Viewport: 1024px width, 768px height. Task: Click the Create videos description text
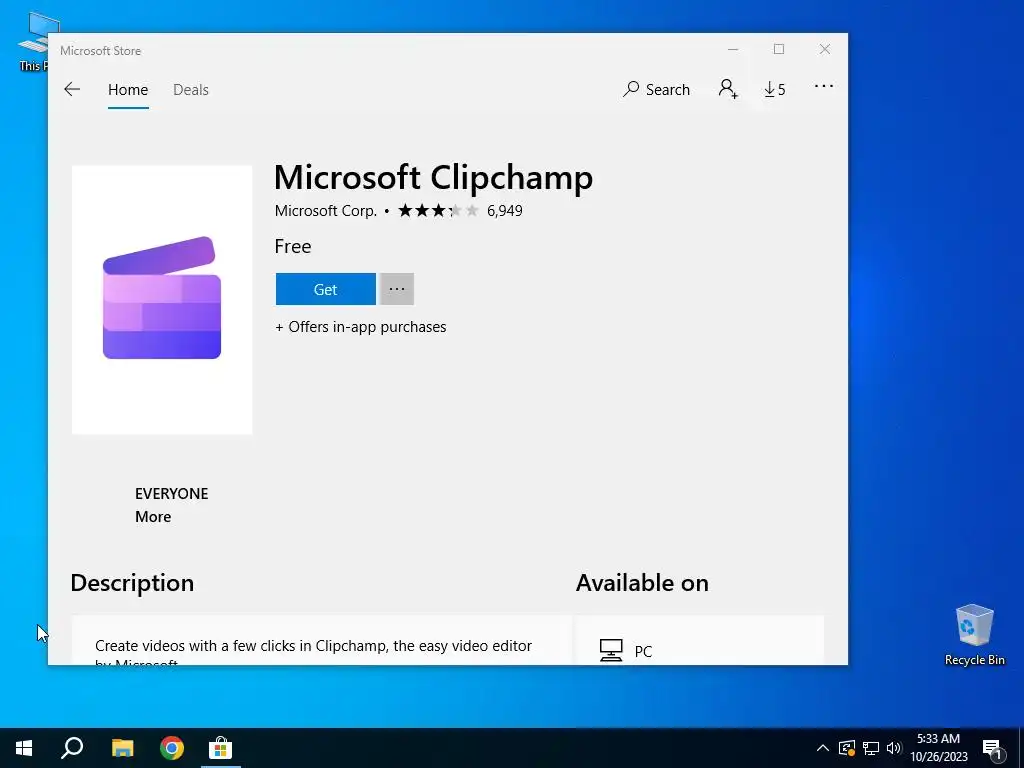coord(313,653)
